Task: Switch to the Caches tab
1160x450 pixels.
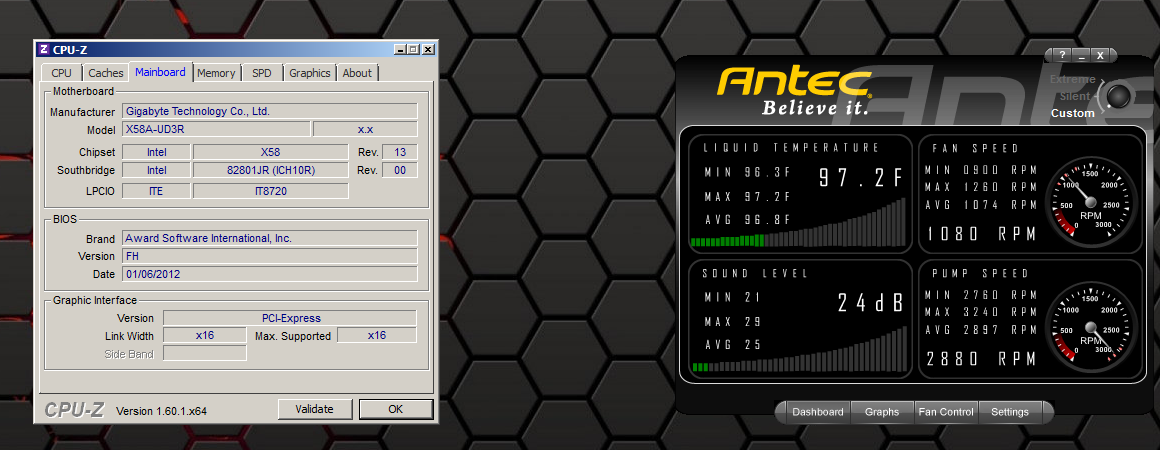Action: 106,73
